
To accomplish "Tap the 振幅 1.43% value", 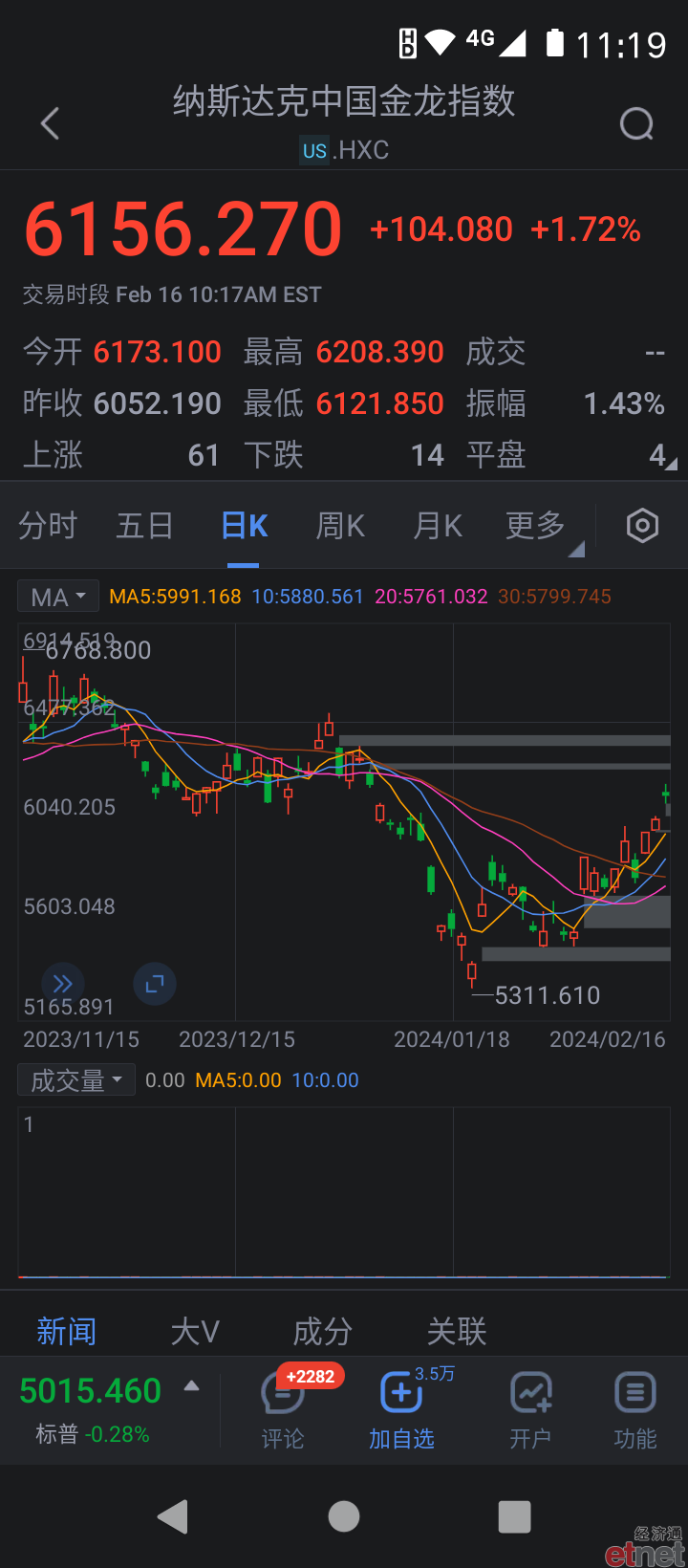I will coord(625,403).
